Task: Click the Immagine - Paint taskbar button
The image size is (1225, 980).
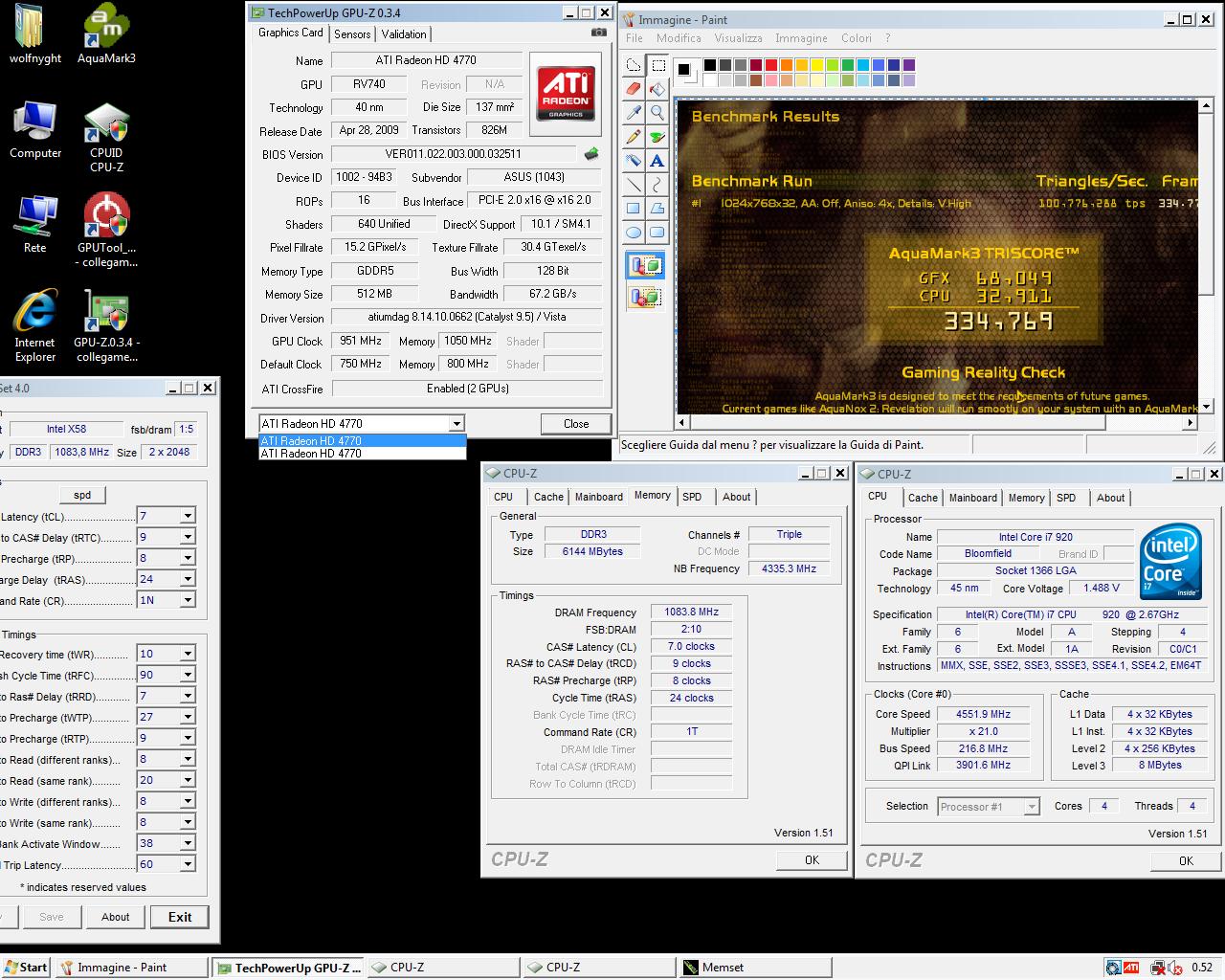Action: (x=131, y=968)
